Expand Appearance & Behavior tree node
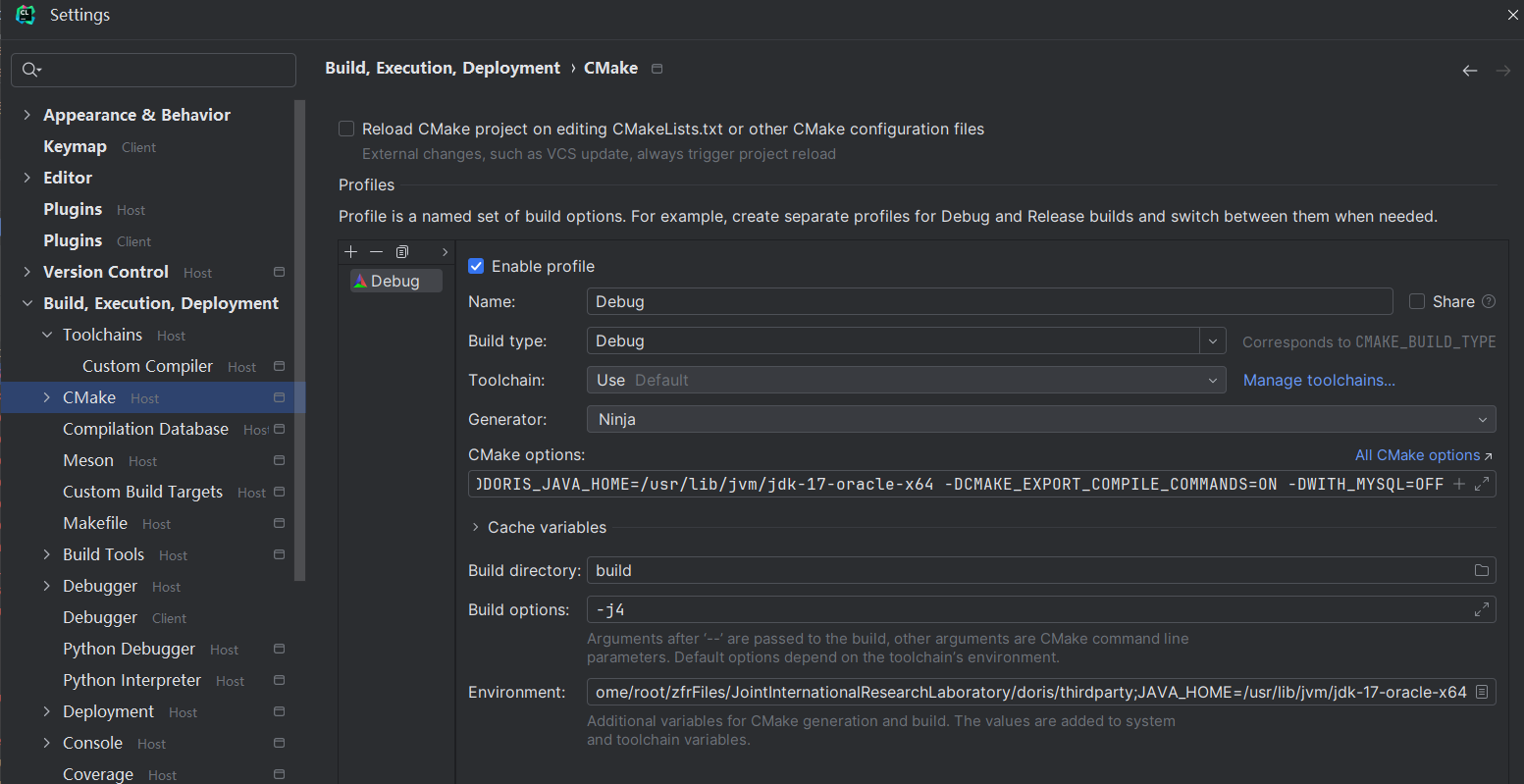 pos(27,115)
